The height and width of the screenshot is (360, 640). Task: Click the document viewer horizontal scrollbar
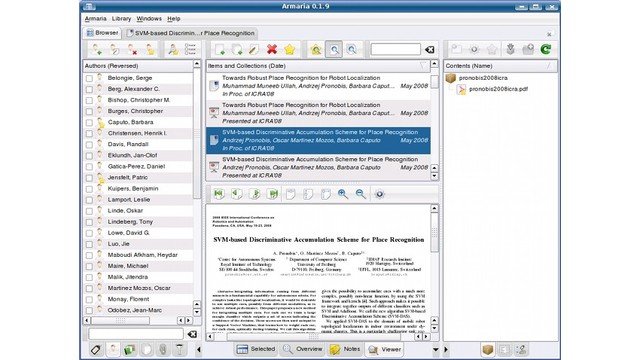pos(314,337)
